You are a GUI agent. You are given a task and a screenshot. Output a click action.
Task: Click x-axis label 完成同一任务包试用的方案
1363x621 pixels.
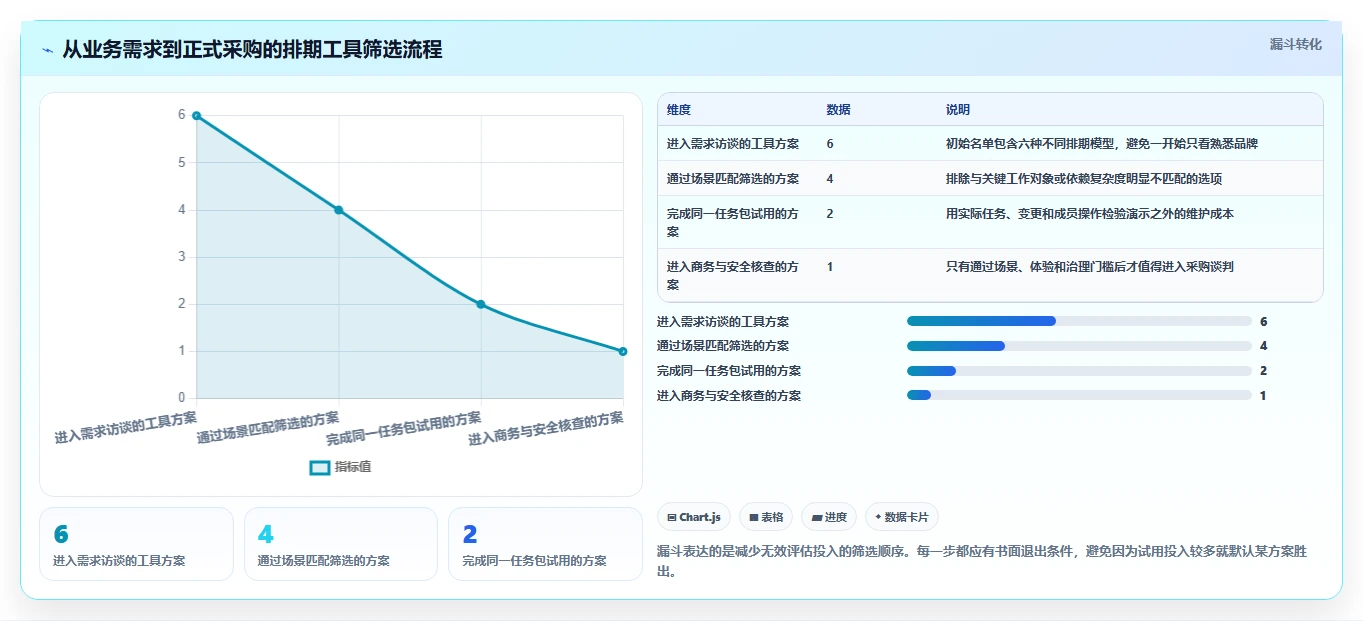coord(404,428)
